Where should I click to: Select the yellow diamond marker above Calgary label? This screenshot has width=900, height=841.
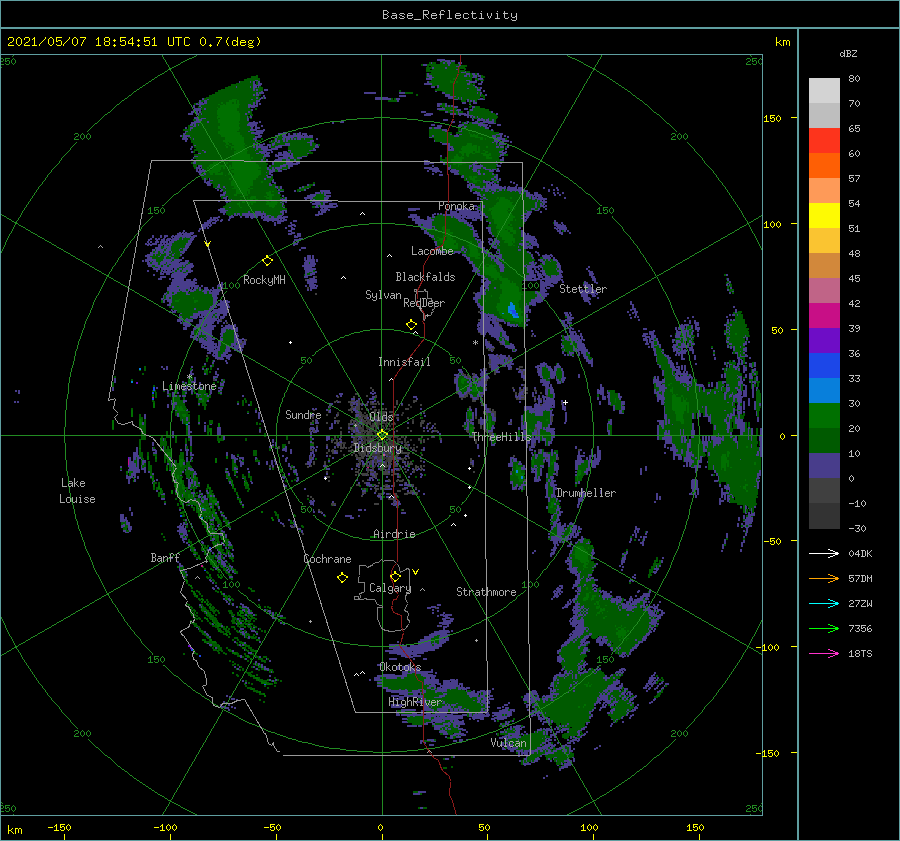[x=395, y=576]
